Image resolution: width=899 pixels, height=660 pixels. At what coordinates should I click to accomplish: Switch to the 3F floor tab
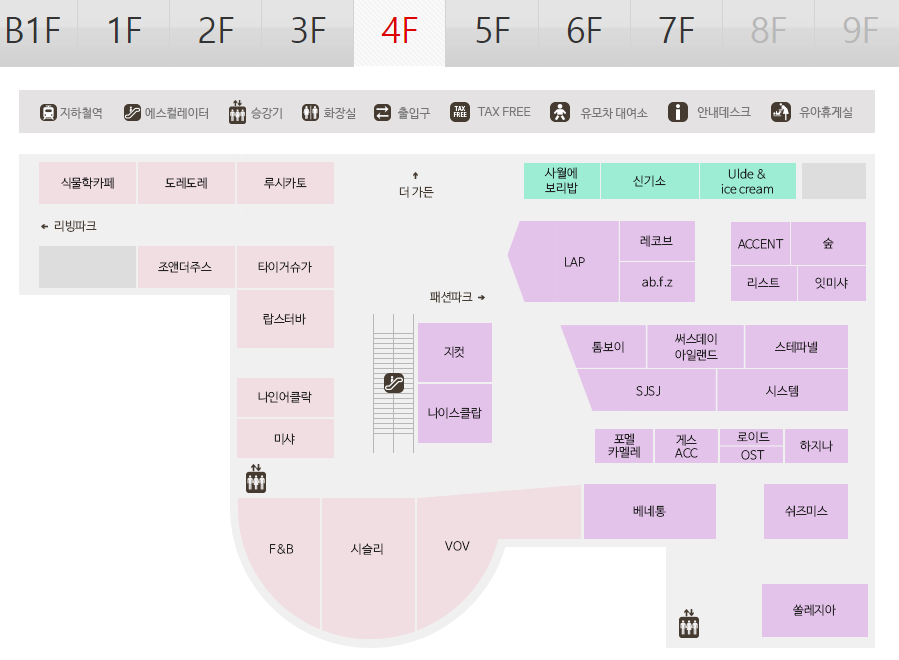pyautogui.click(x=308, y=32)
